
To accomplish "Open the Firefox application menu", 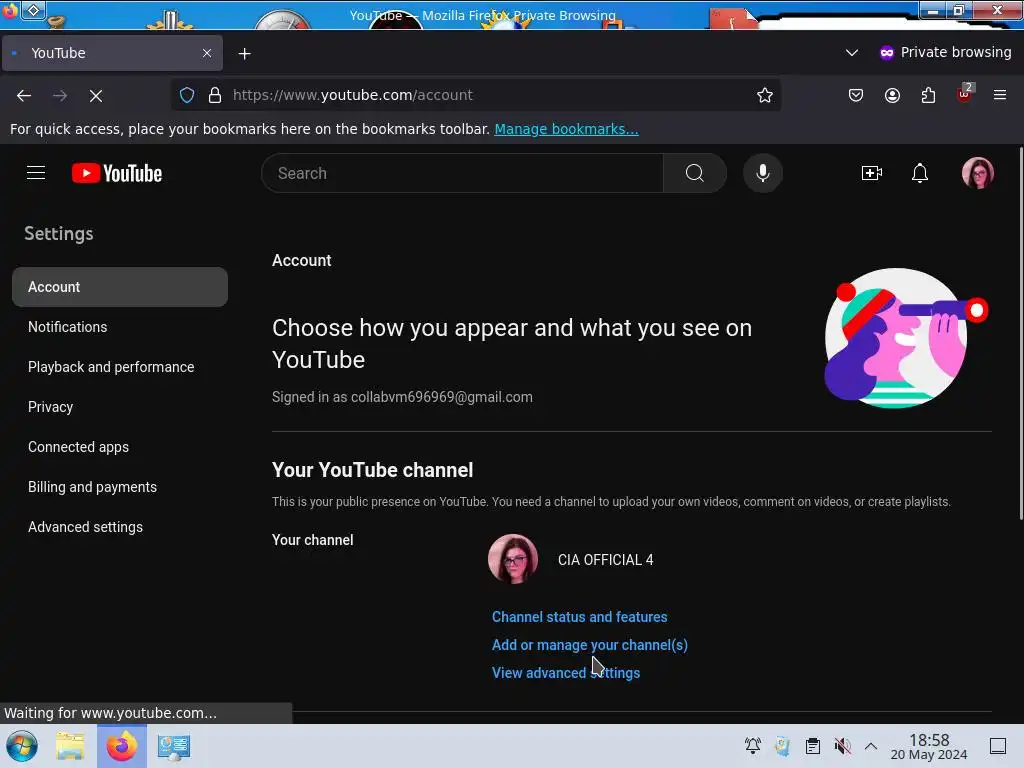I will [1000, 95].
